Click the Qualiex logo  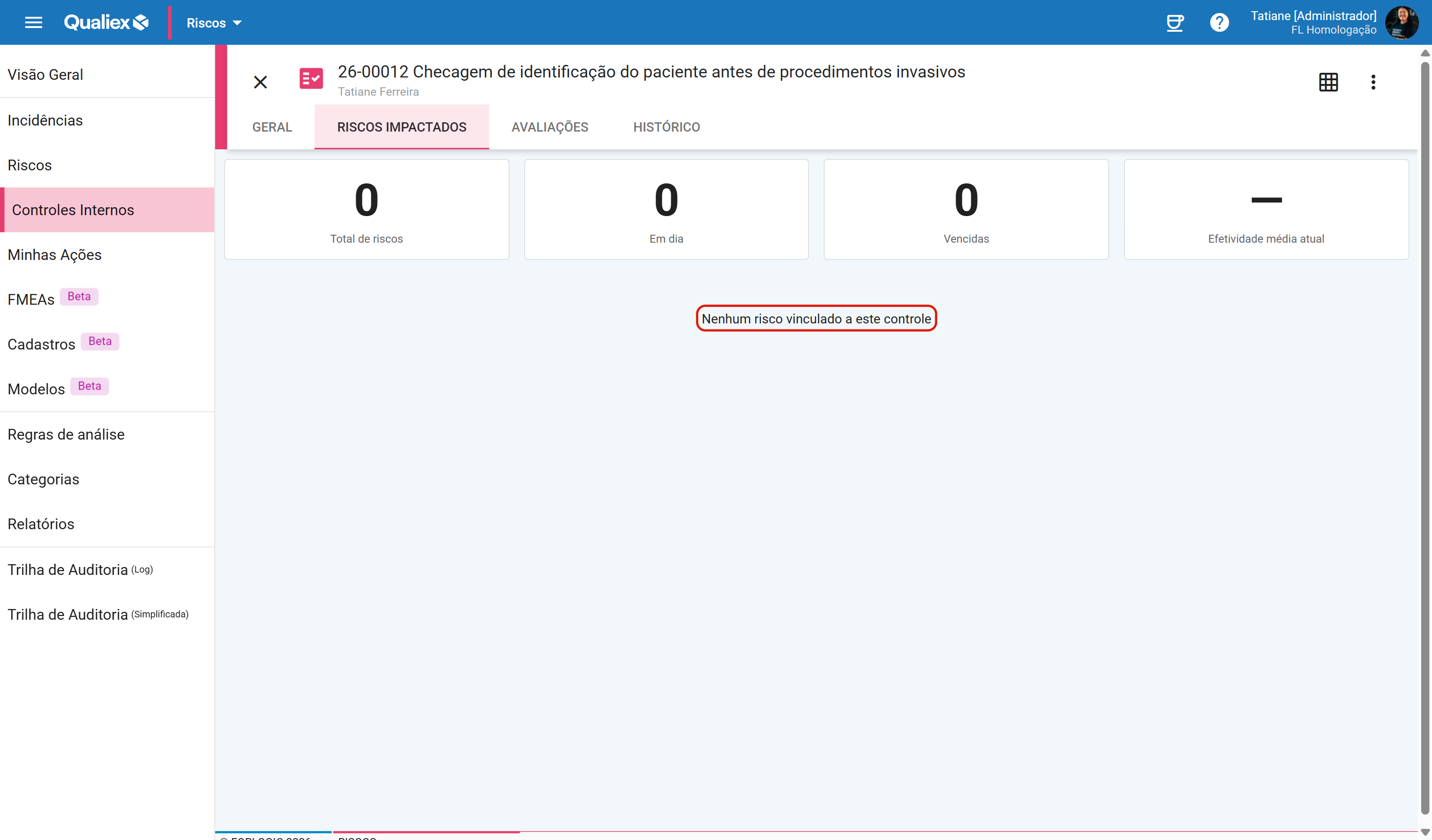[x=106, y=23]
